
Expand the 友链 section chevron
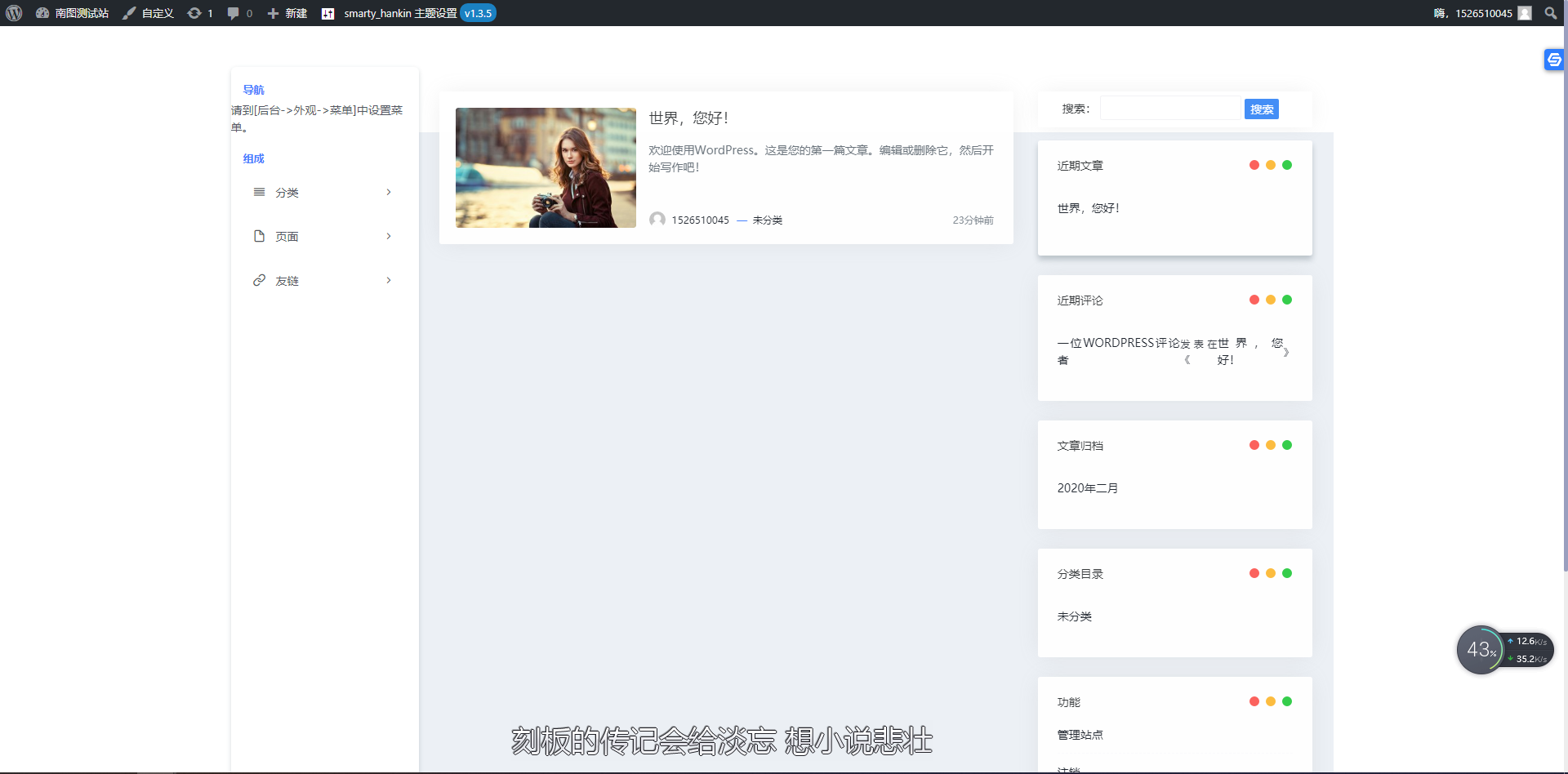pos(388,280)
